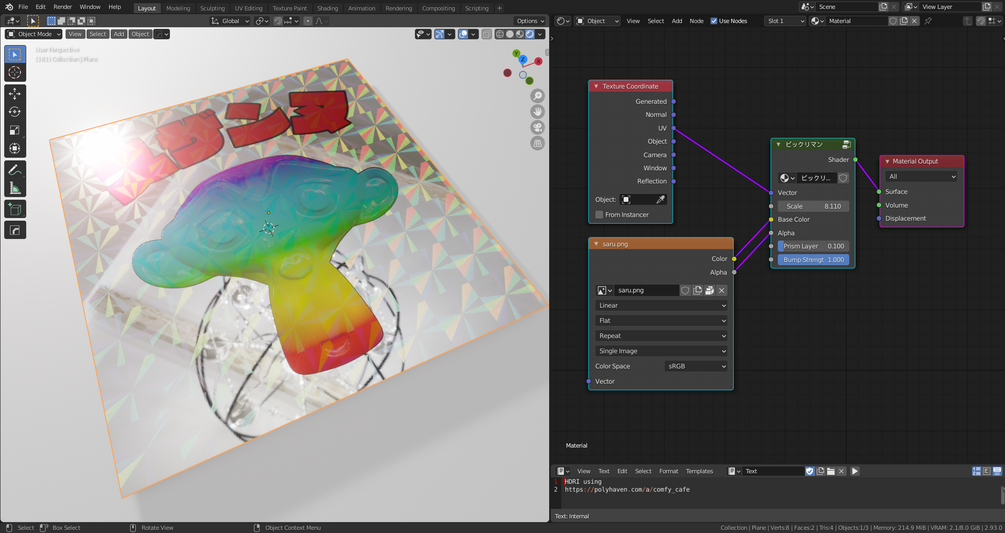Click the red X axis gizmo ball
The width and height of the screenshot is (1005, 533).
pos(538,62)
